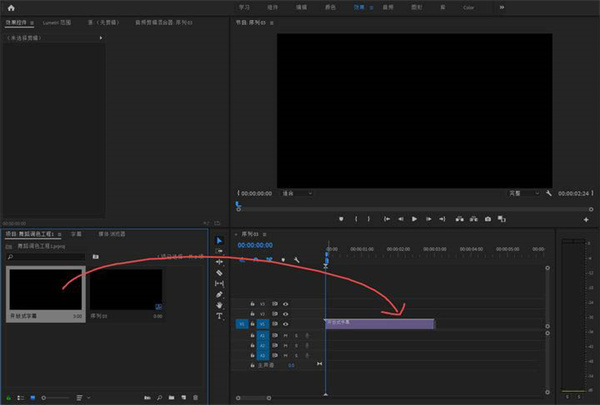Select the Pen tool
This screenshot has width=600, height=405.
219,294
